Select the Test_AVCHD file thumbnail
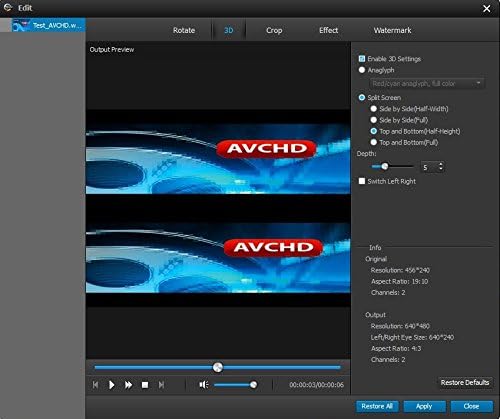 click(x=20, y=25)
